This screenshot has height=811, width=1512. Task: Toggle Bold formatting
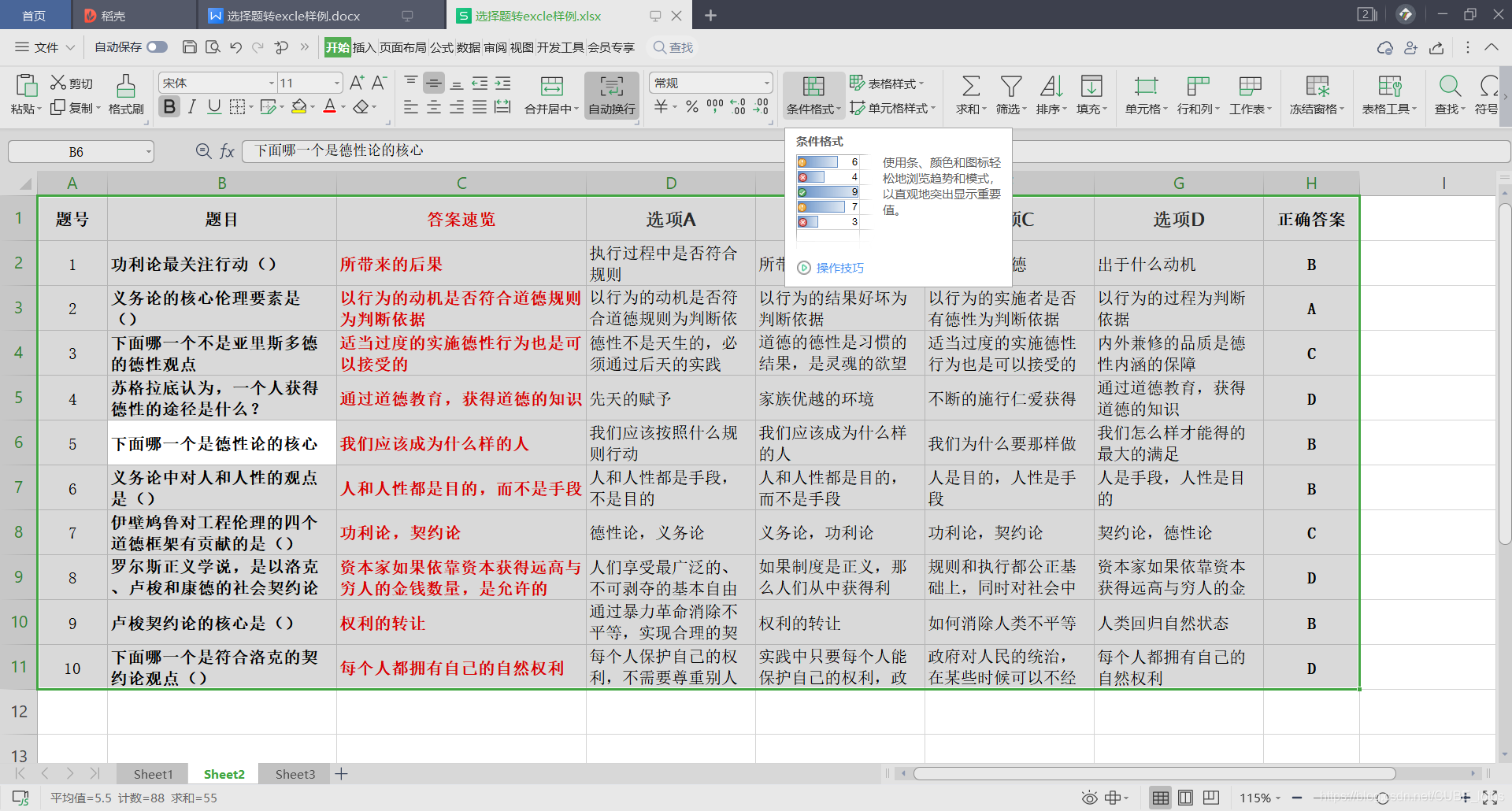(x=169, y=106)
